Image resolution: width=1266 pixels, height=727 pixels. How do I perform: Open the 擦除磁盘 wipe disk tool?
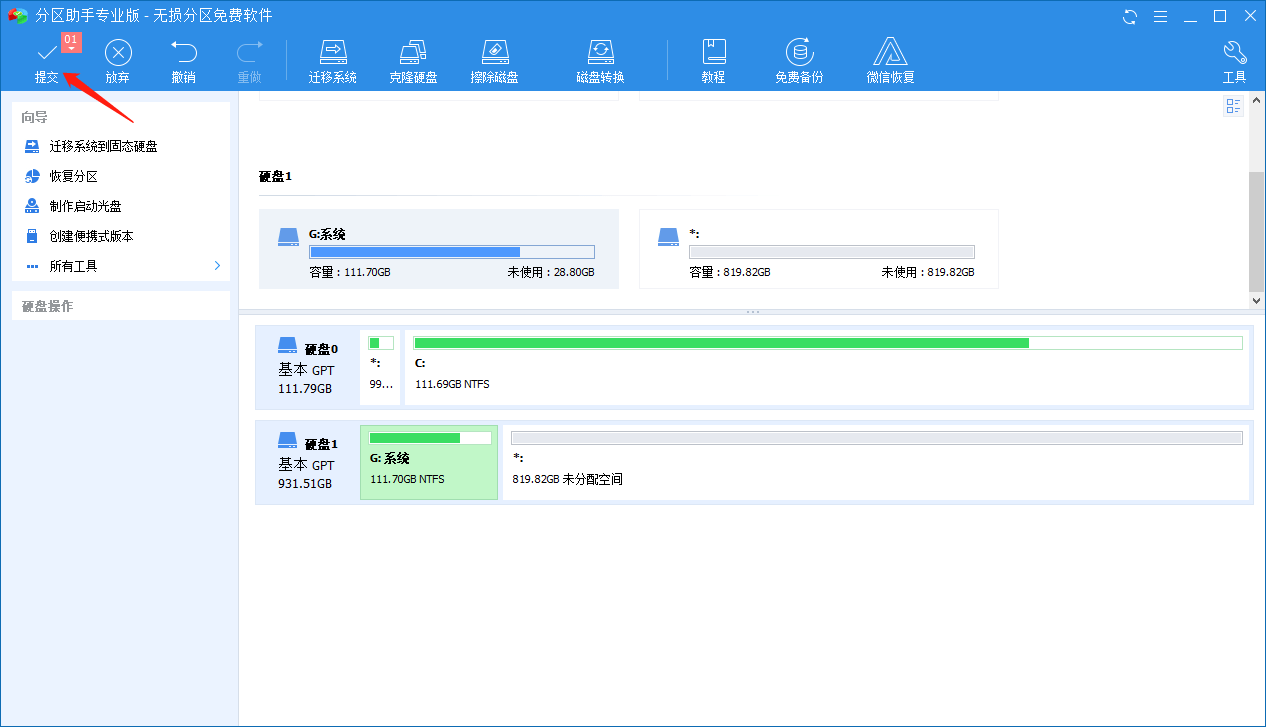494,60
